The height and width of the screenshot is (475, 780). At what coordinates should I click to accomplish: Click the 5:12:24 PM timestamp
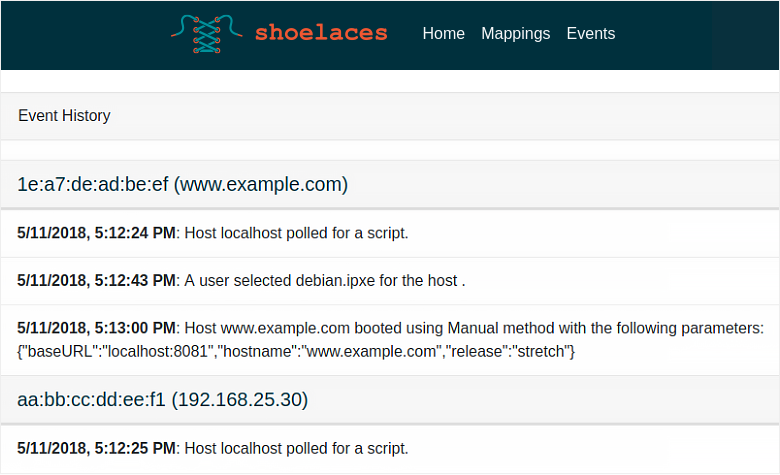click(96, 233)
